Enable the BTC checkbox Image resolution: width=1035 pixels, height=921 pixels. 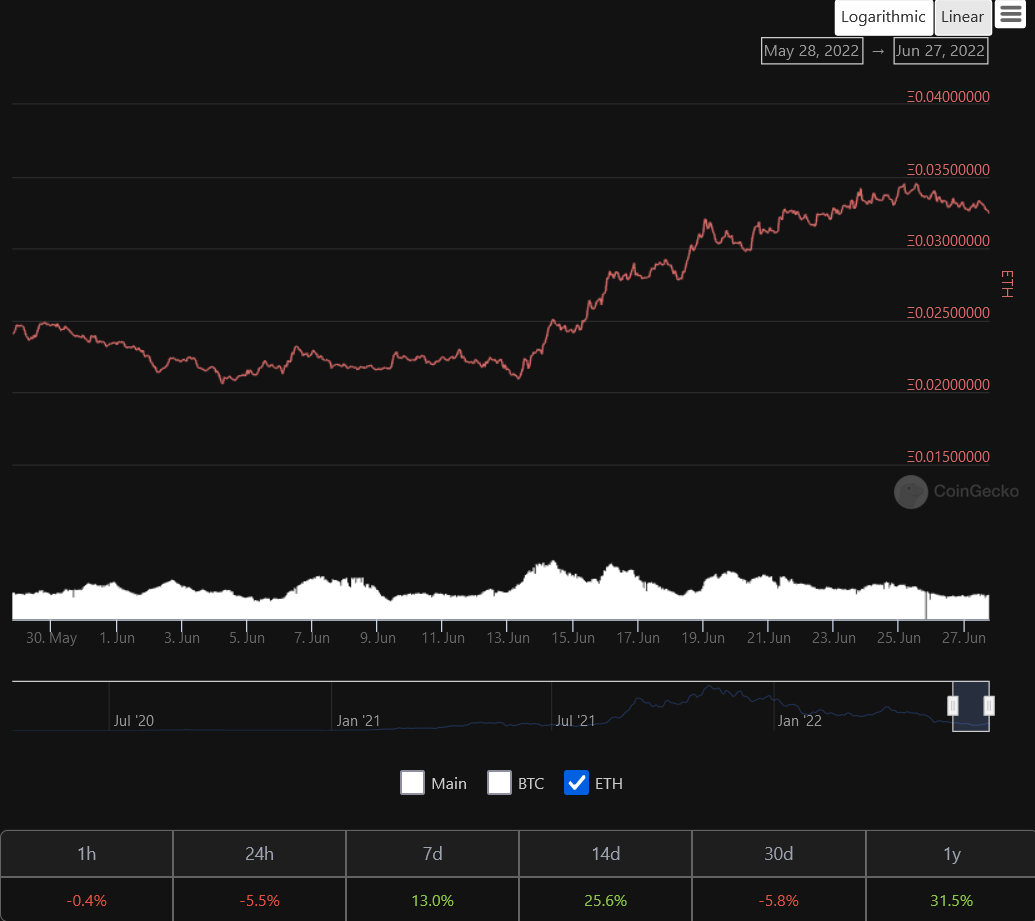coord(499,782)
